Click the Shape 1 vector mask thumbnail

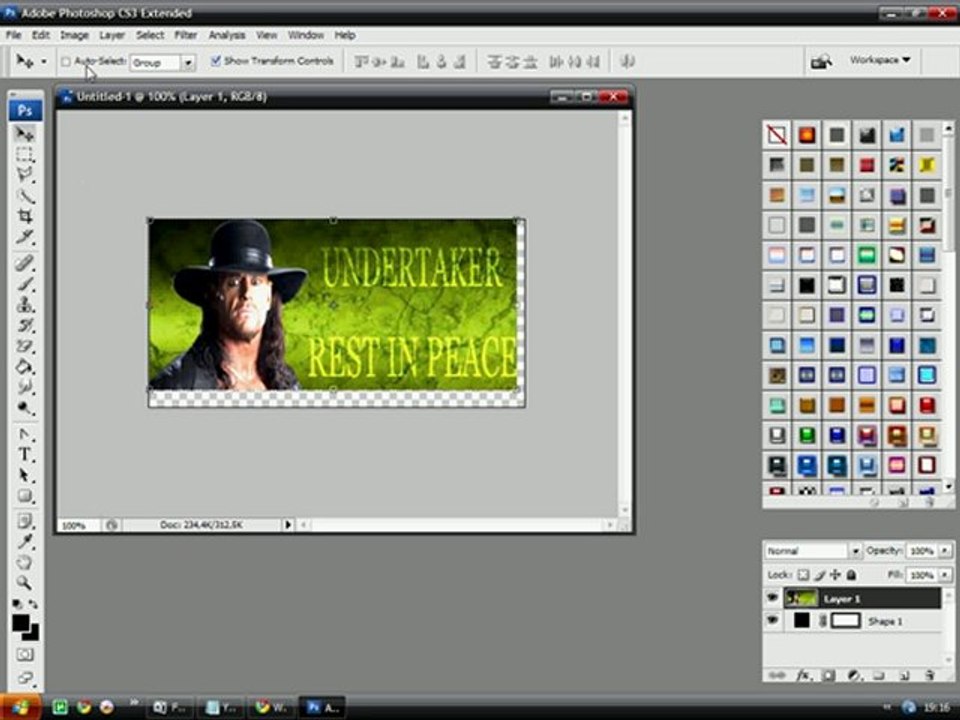tap(846, 621)
